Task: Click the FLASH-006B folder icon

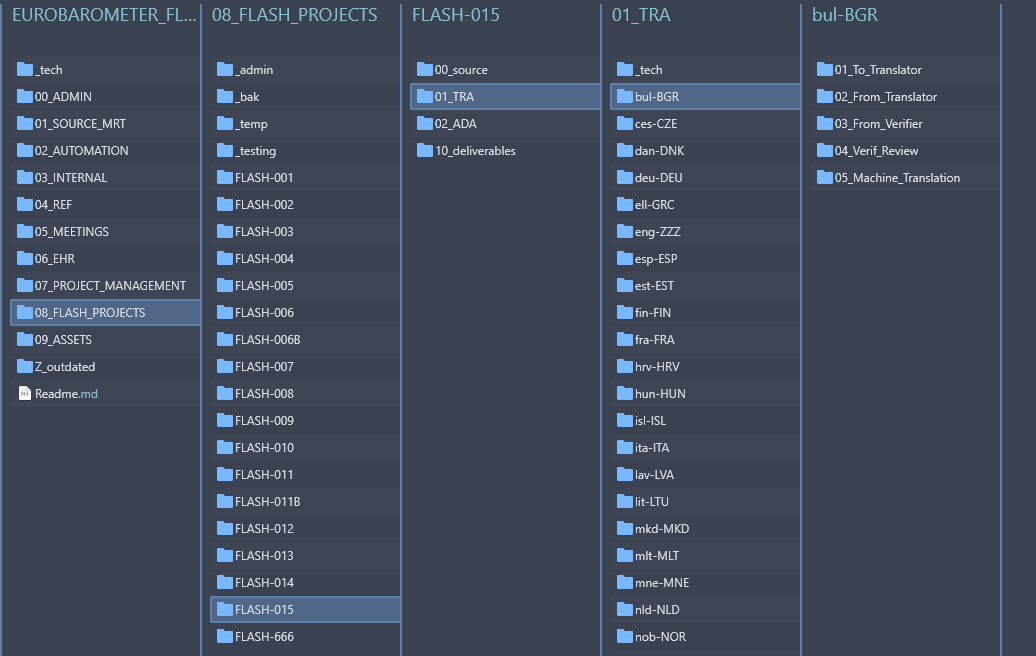Action: click(225, 339)
